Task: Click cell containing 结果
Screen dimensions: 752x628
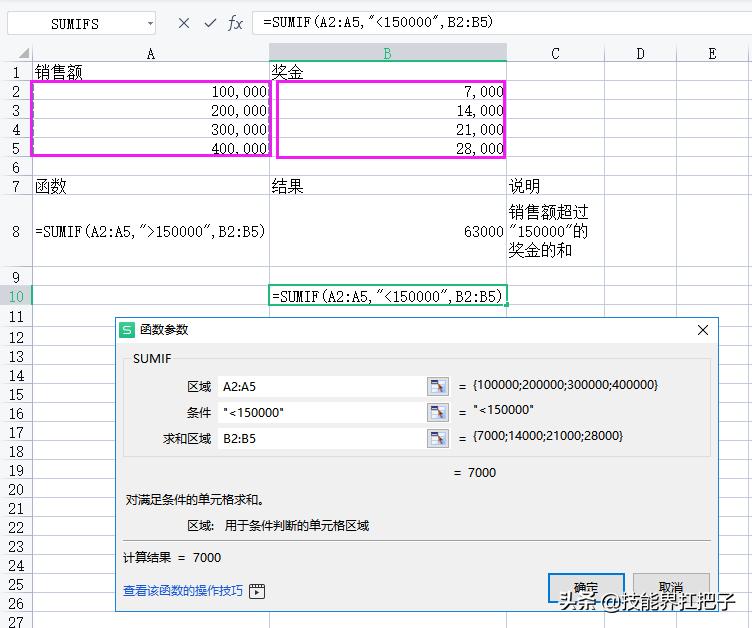Action: tap(388, 186)
